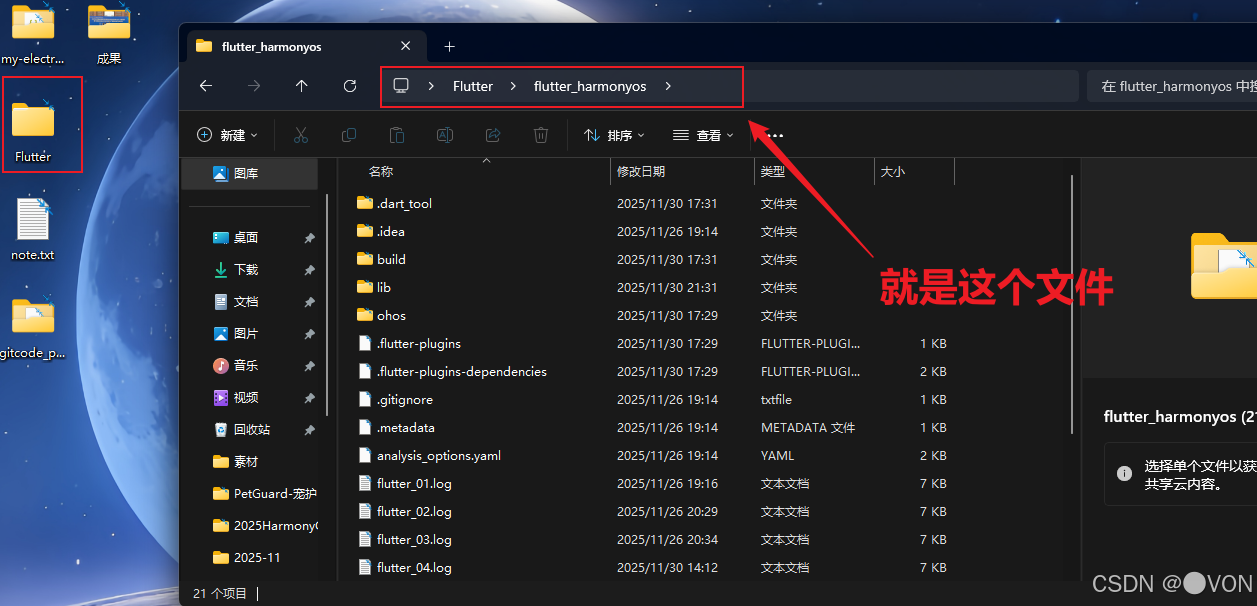This screenshot has height=606, width=1257.
Task: Select the Flutter folder on desktop
Action: (33, 130)
